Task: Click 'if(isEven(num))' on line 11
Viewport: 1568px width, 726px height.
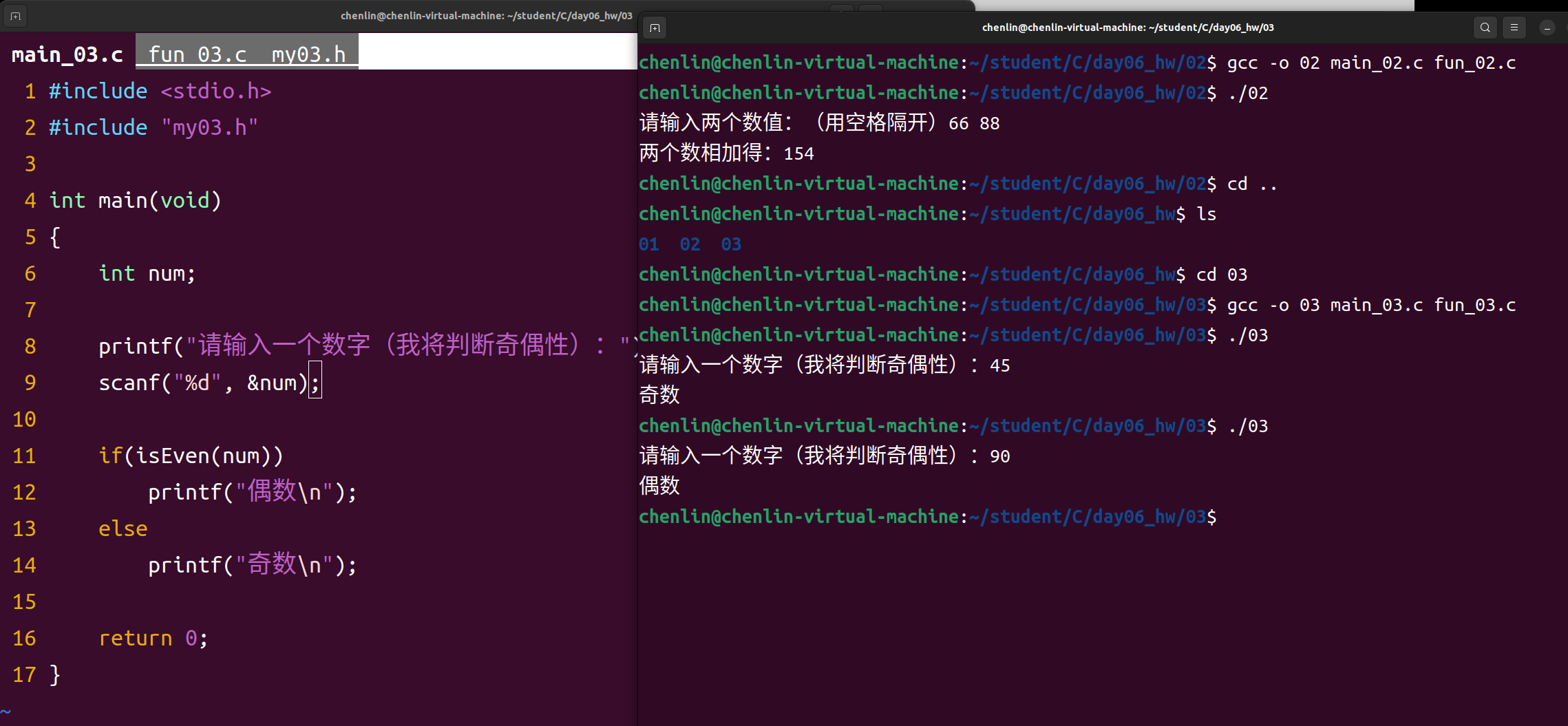Action: (x=191, y=456)
